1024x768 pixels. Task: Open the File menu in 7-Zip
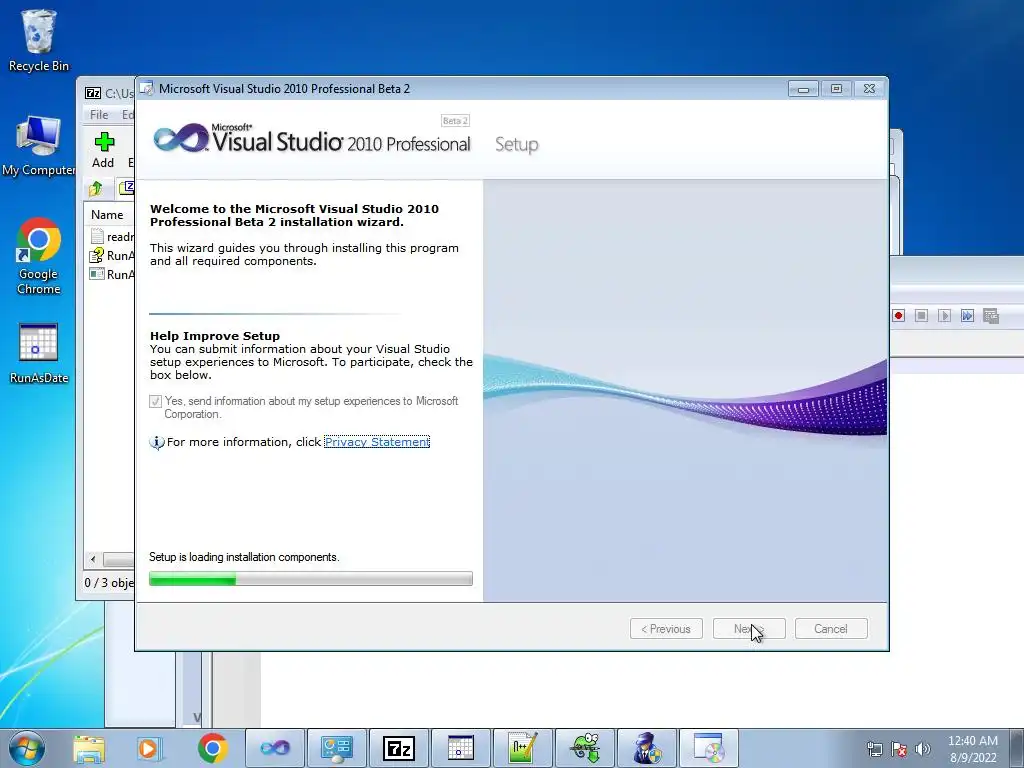99,114
